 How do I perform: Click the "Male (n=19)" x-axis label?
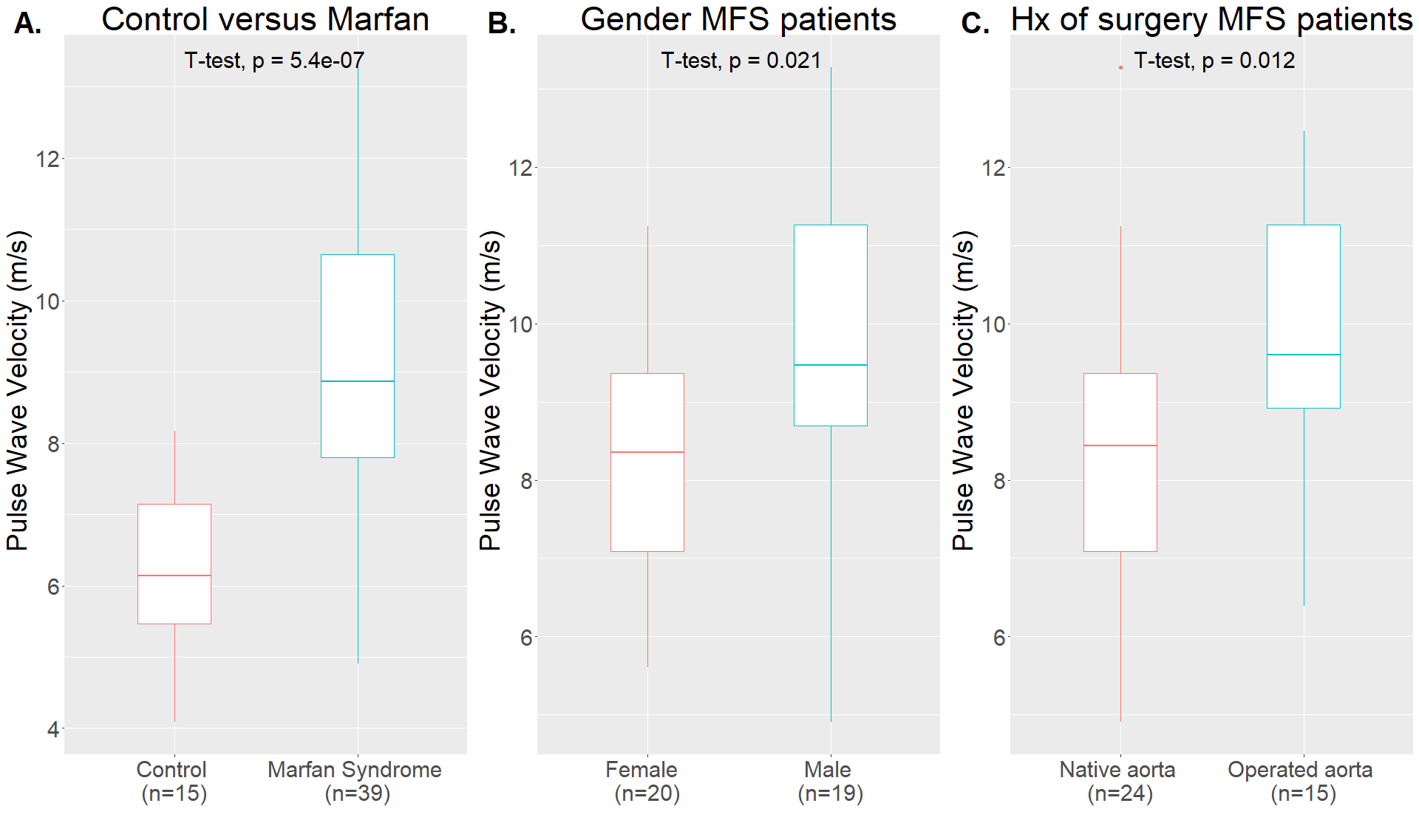[x=829, y=782]
